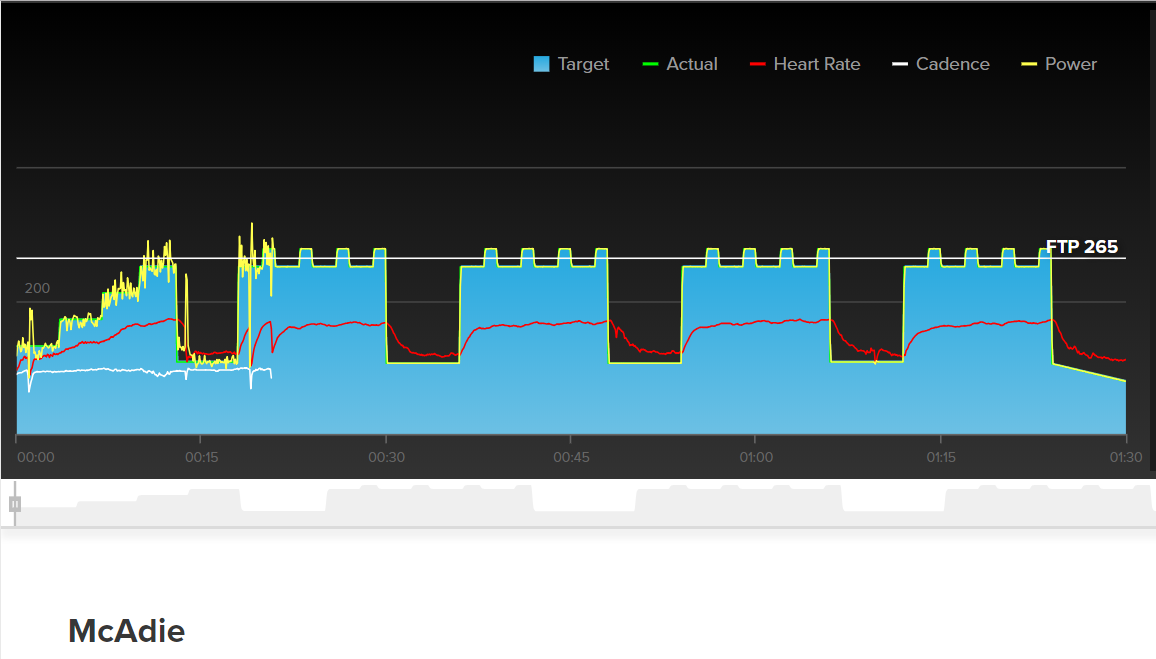Click the 00:15 time axis label

point(201,457)
